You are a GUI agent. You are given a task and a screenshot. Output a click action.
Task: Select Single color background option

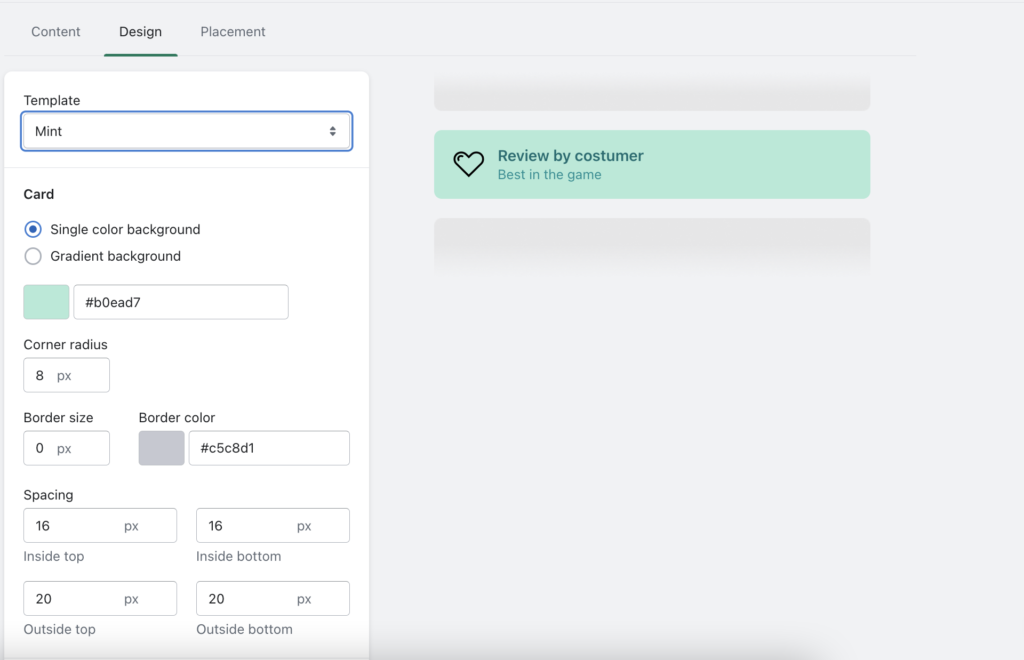click(33, 229)
